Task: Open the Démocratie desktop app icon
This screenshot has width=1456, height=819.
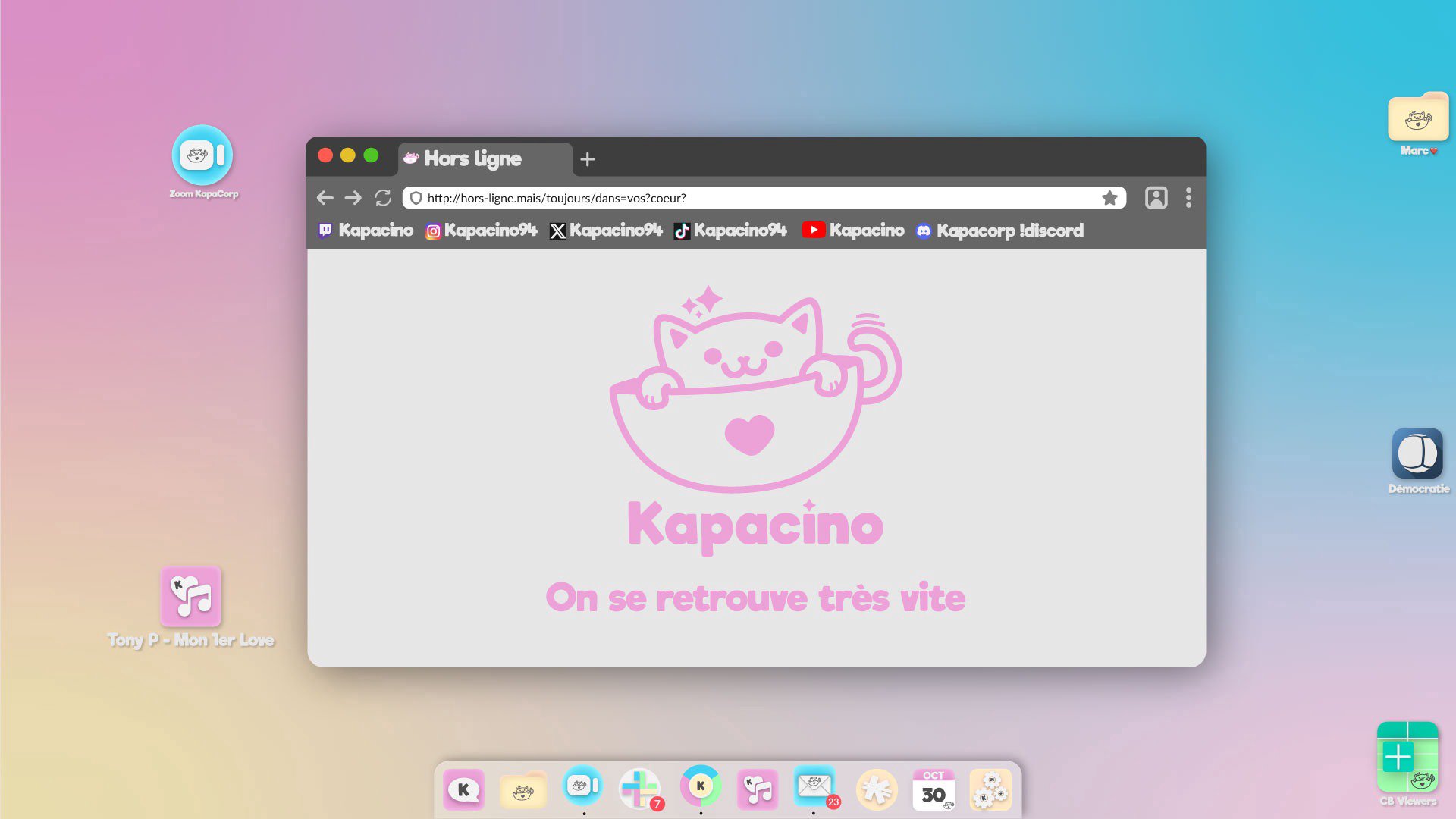Action: pos(1417,453)
